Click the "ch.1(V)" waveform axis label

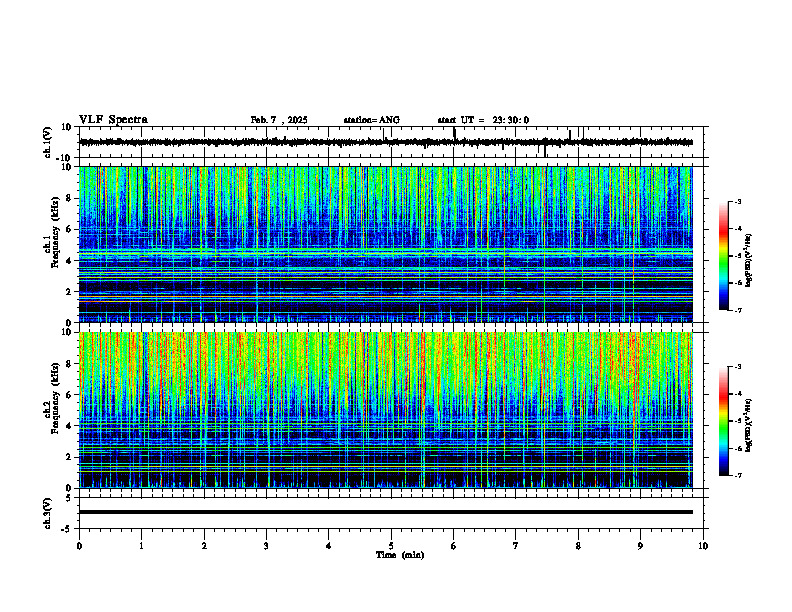click(x=48, y=142)
